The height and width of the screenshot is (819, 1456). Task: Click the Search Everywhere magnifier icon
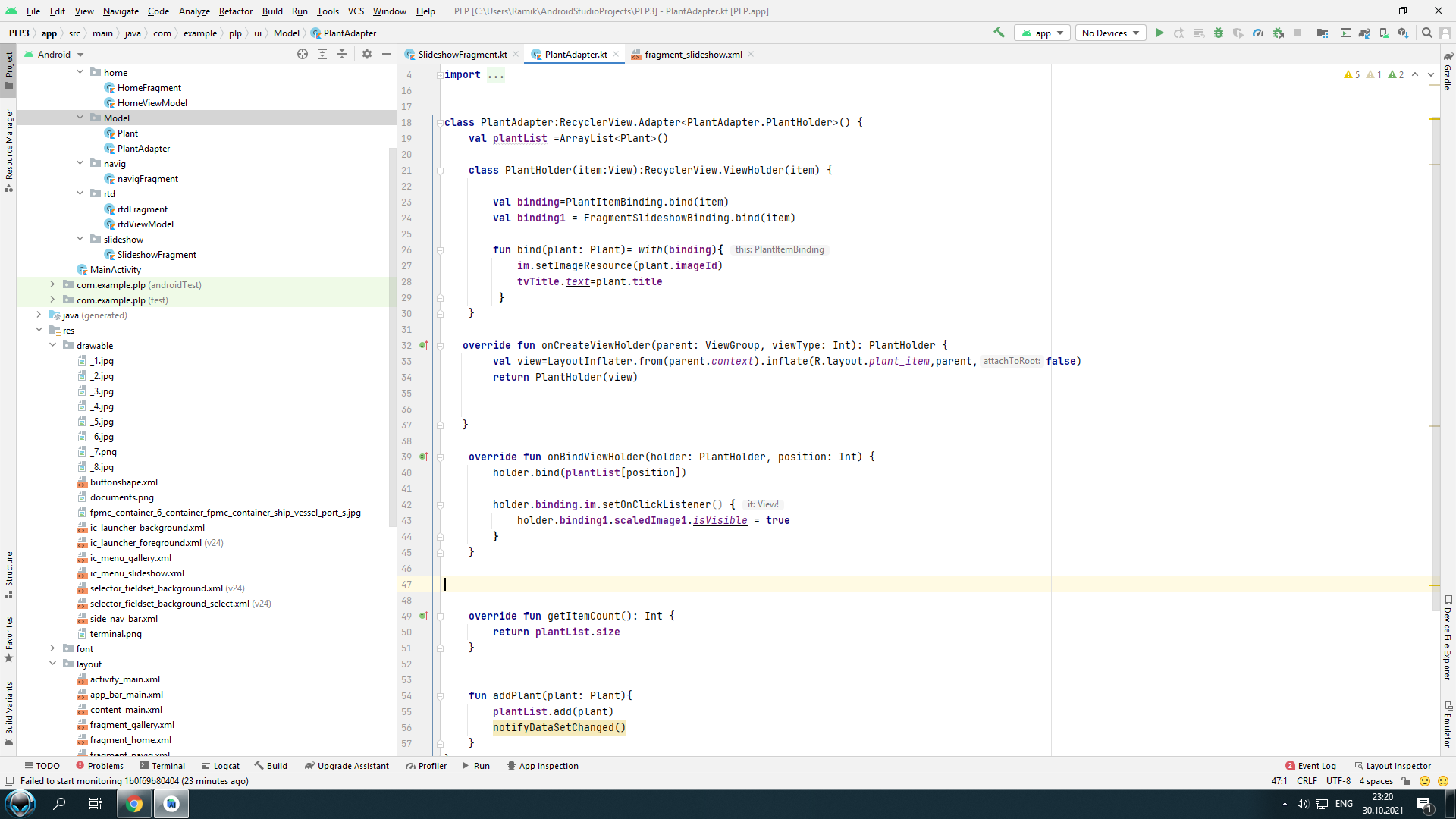(x=1426, y=33)
